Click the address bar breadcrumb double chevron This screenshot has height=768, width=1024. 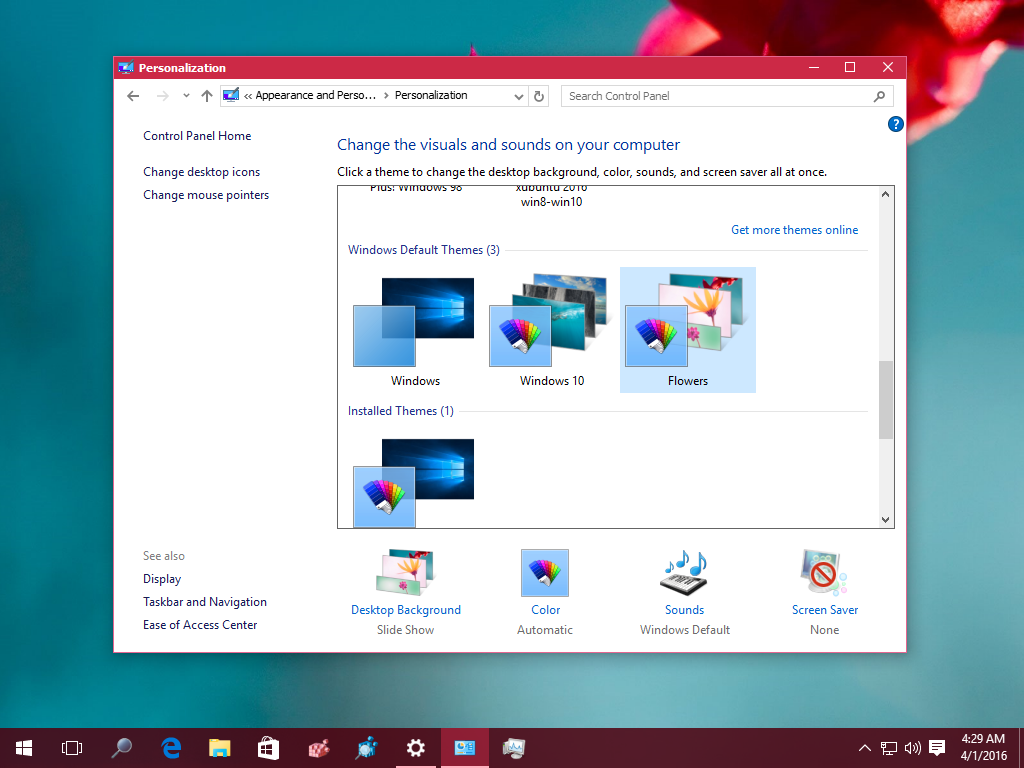point(248,96)
